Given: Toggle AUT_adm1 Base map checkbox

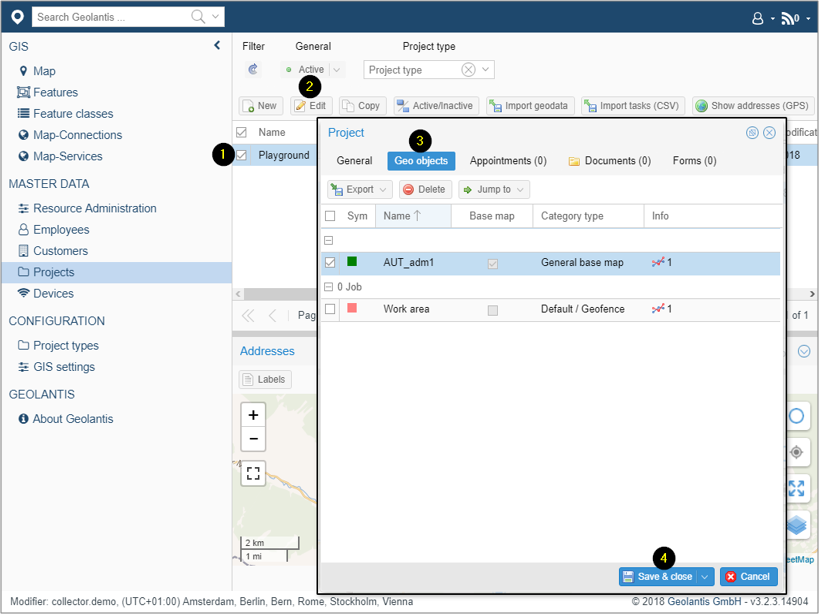Looking at the screenshot, I should [x=493, y=264].
